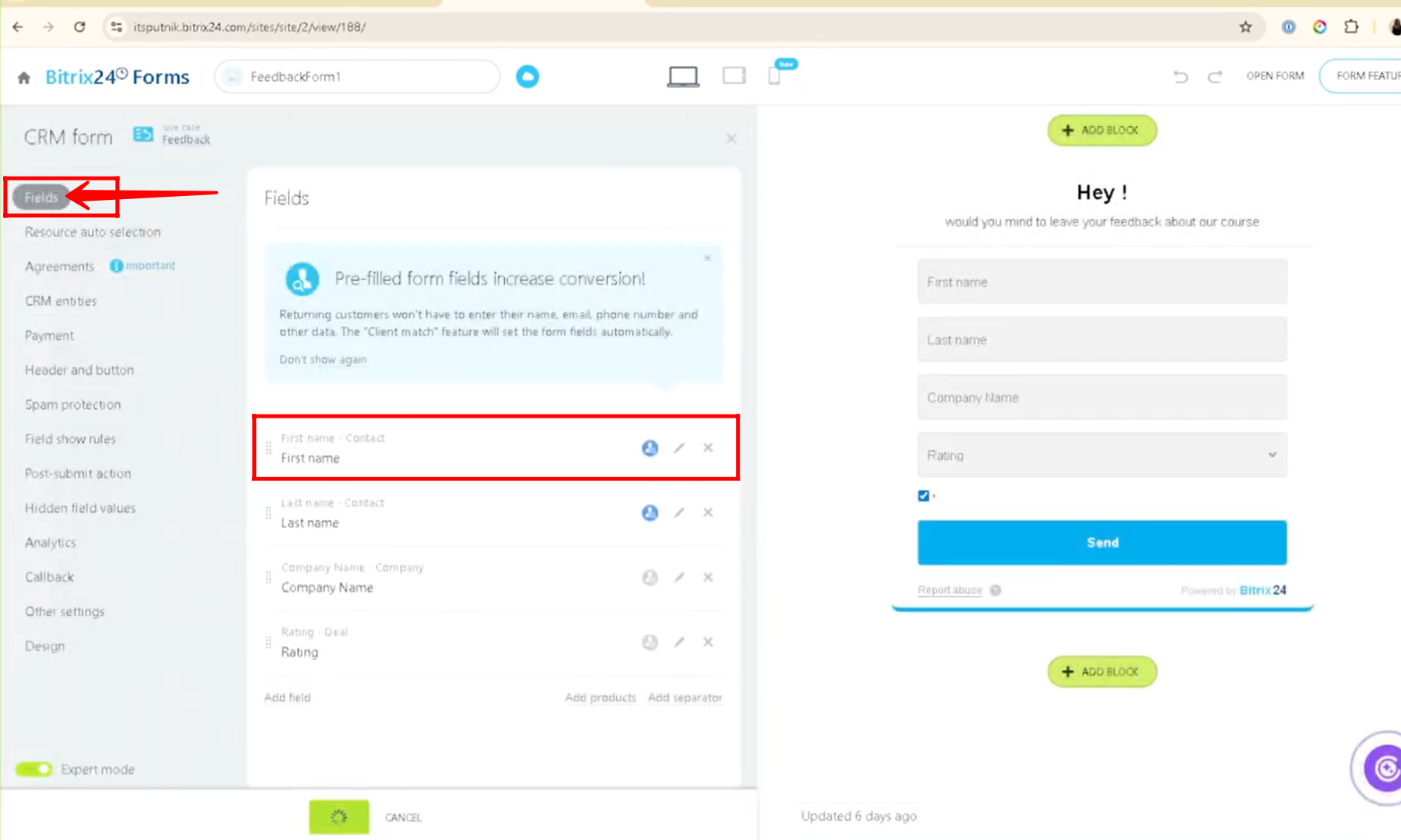The width and height of the screenshot is (1401, 840).
Task: Toggle autofill for Last name field
Action: [x=650, y=513]
